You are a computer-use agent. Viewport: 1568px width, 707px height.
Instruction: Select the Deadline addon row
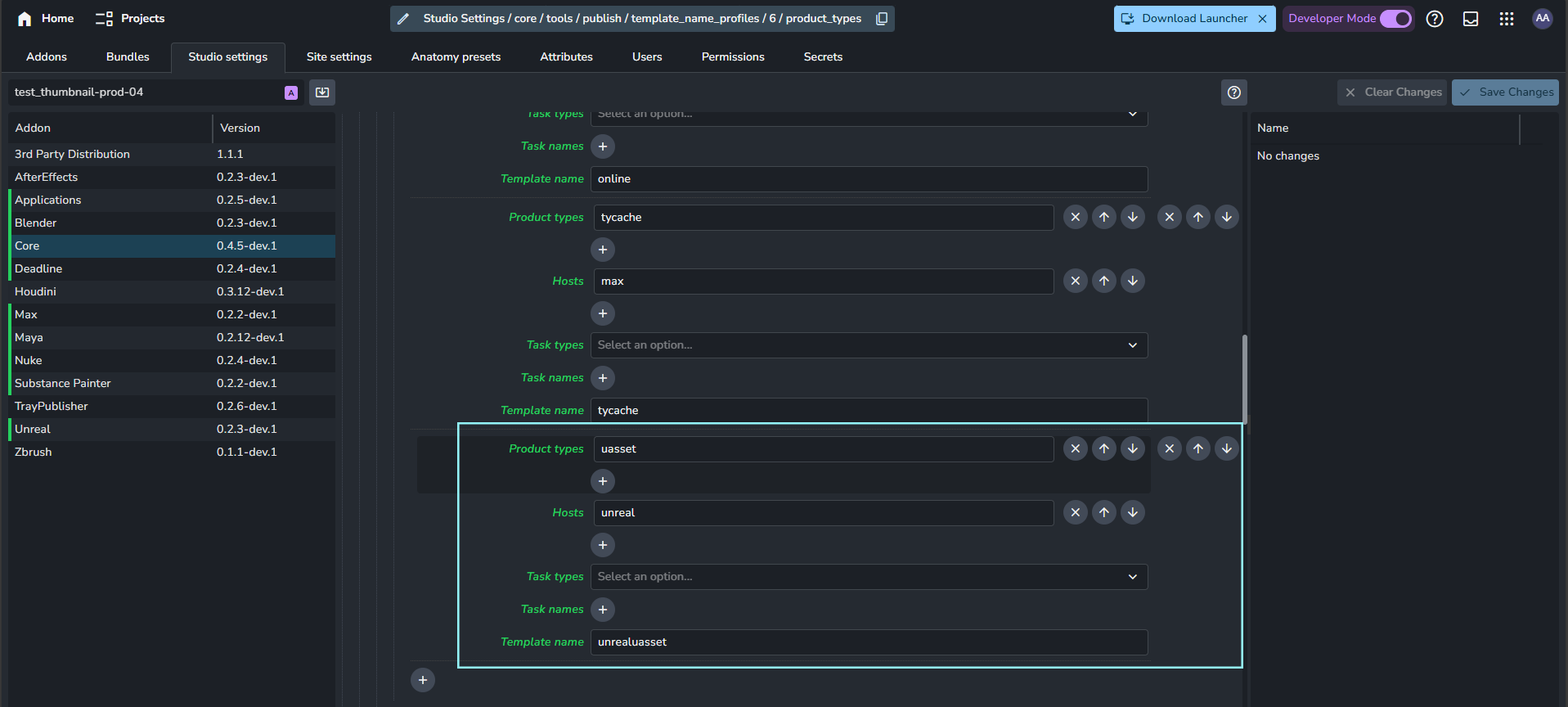(x=172, y=269)
